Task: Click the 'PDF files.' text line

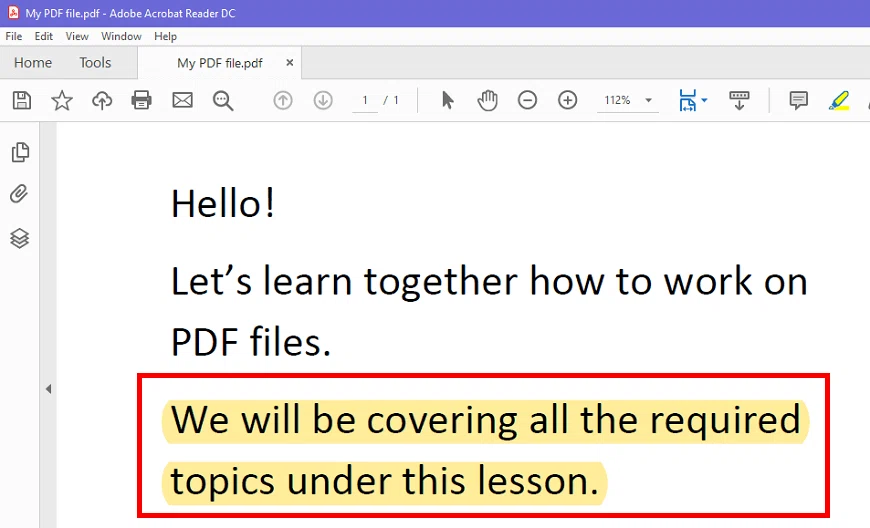Action: (x=251, y=342)
